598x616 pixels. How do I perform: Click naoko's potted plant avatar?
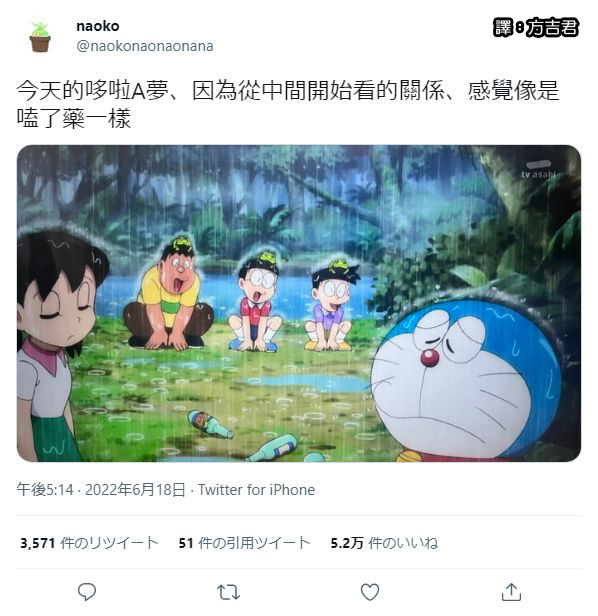click(40, 37)
